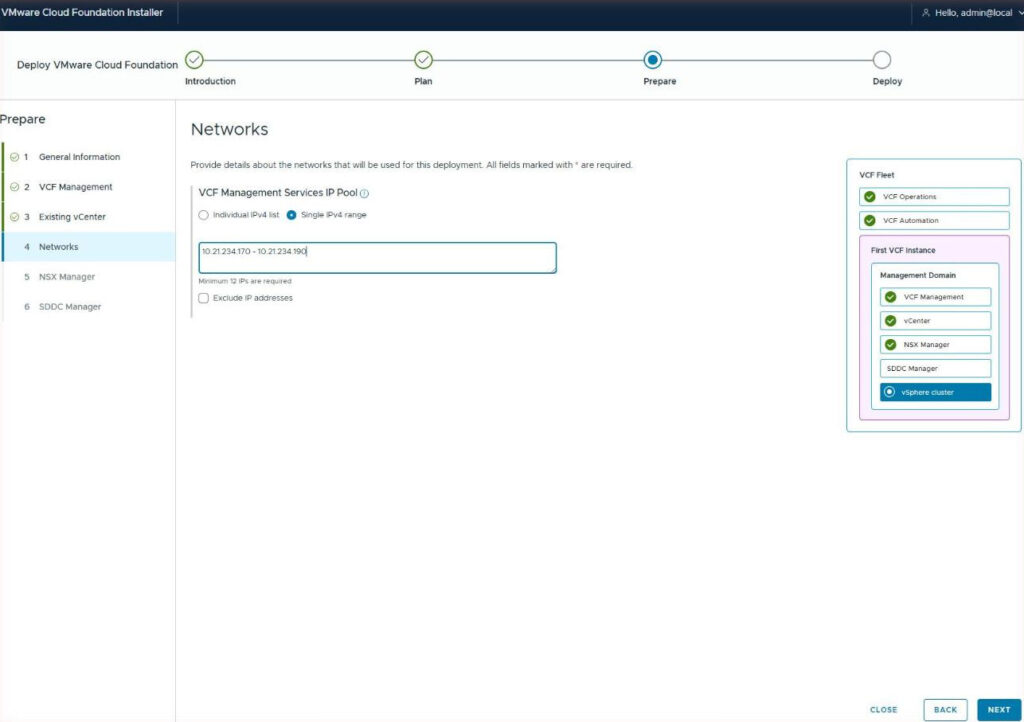The width and height of the screenshot is (1024, 722).
Task: Click the CLOSE button
Action: point(884,710)
